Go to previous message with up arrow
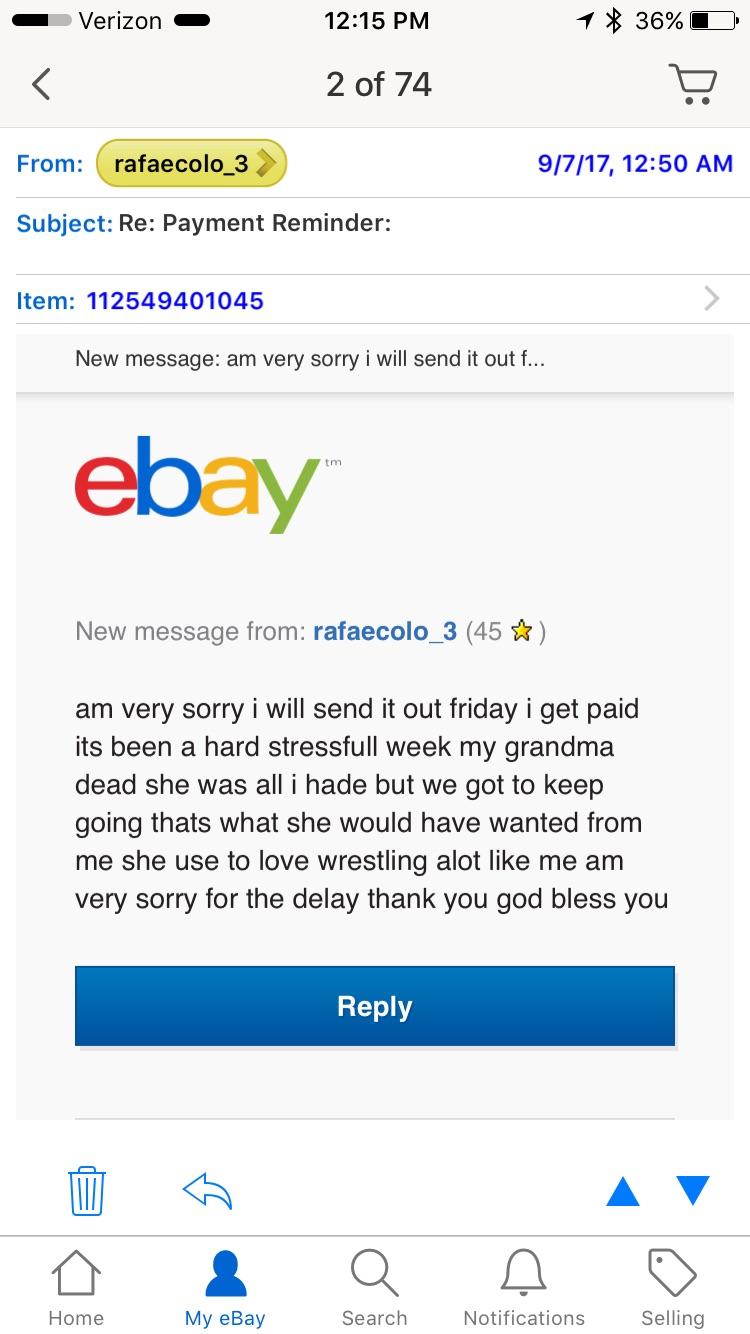Image resolution: width=750 pixels, height=1334 pixels. tap(622, 1190)
